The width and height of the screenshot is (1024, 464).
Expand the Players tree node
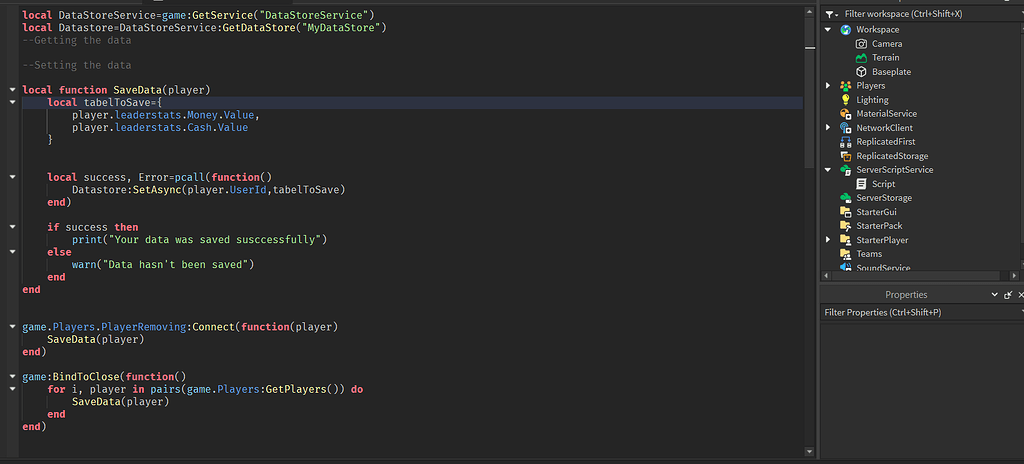(x=829, y=86)
